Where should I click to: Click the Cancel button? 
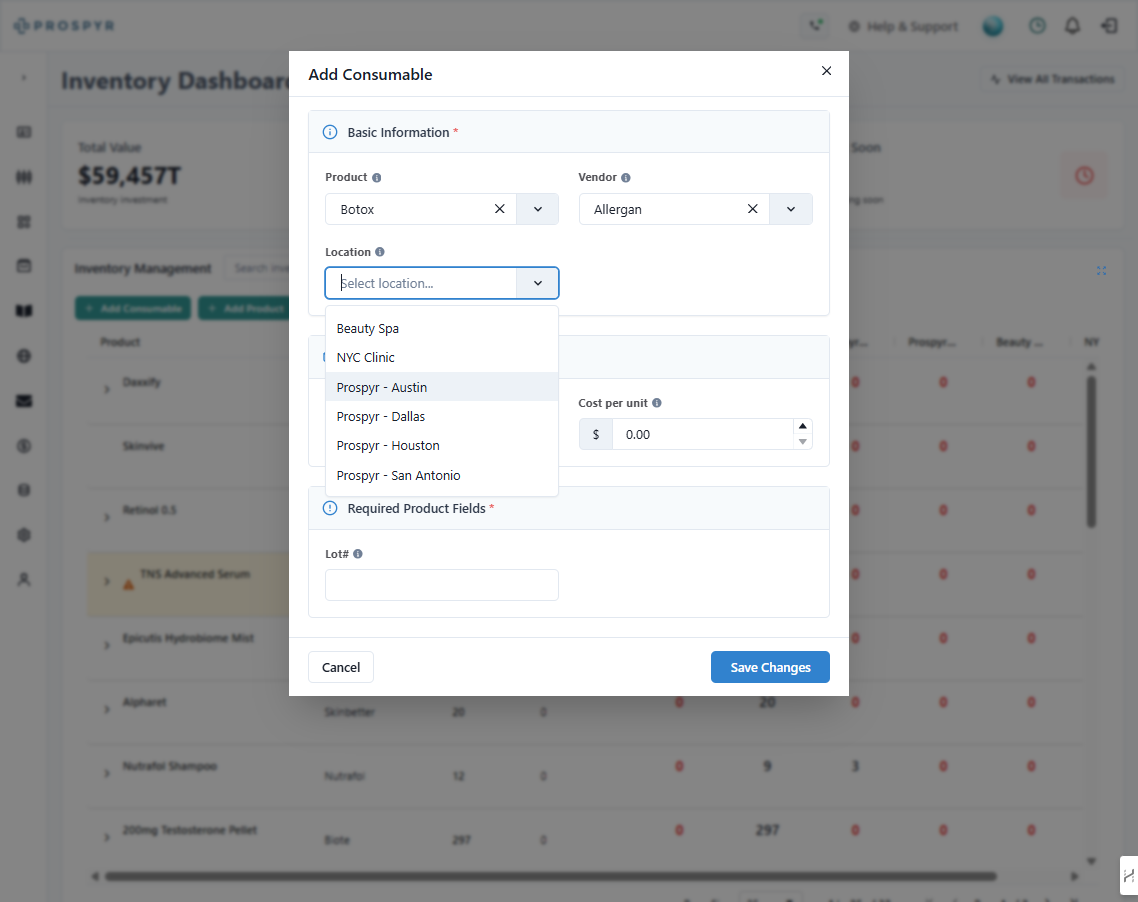tap(341, 667)
